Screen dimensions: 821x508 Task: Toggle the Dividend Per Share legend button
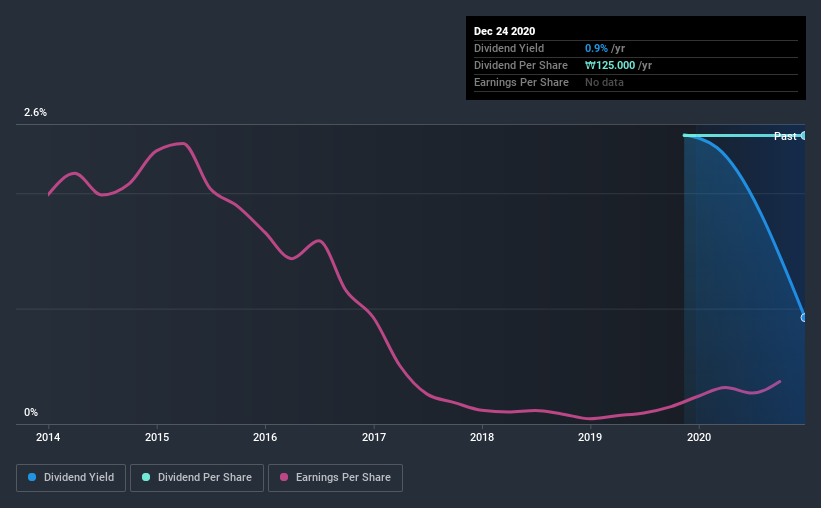click(x=197, y=478)
